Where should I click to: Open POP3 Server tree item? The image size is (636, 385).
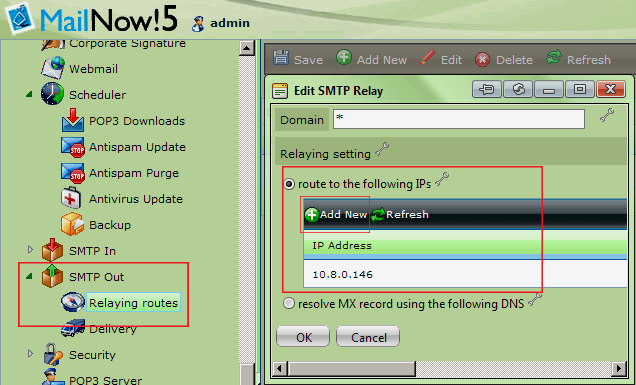(x=105, y=381)
